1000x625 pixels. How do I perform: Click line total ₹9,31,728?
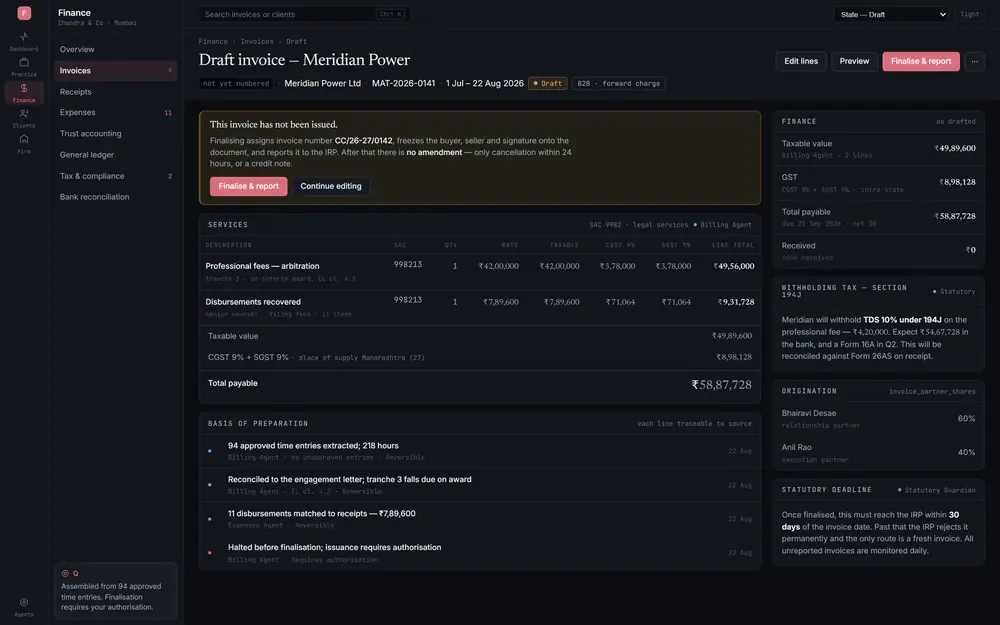click(x=736, y=302)
